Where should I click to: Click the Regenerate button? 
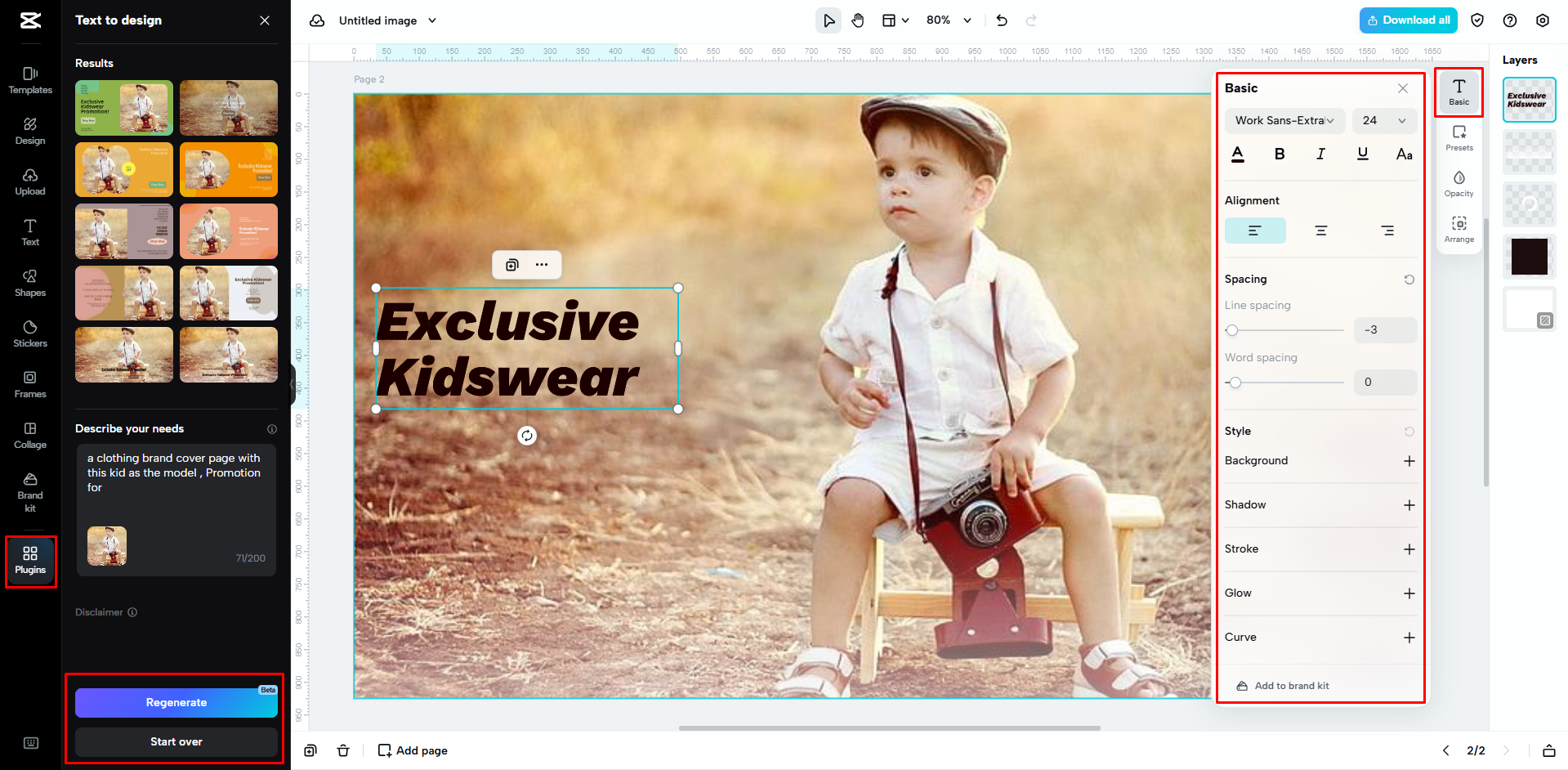(x=176, y=701)
